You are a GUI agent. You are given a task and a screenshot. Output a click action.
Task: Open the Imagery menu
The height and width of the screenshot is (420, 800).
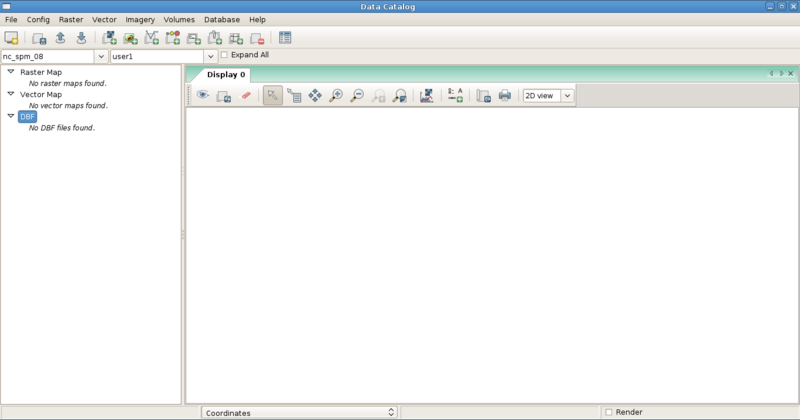click(x=139, y=20)
